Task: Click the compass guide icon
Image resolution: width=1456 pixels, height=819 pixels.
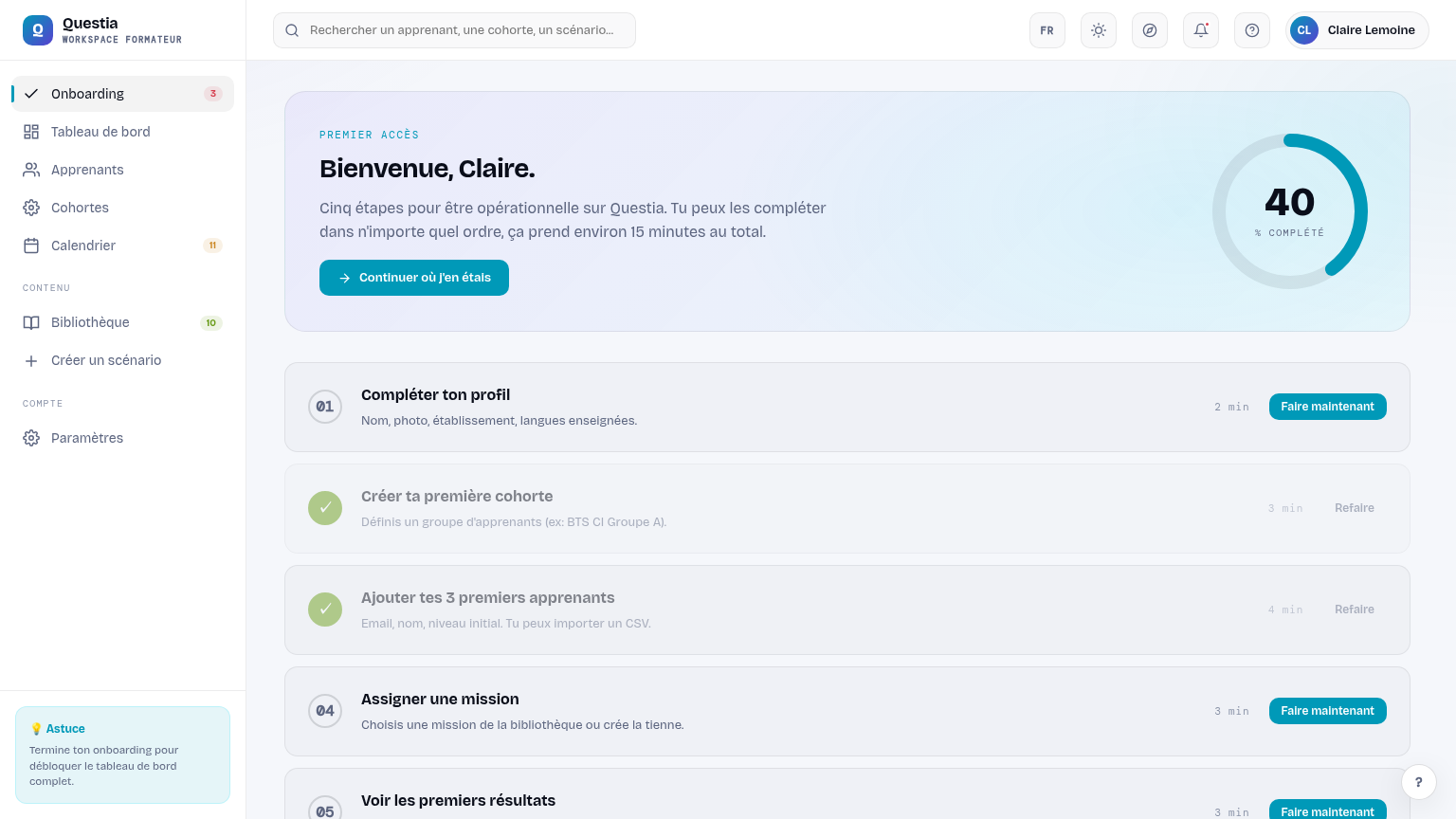Action: coord(1150,30)
